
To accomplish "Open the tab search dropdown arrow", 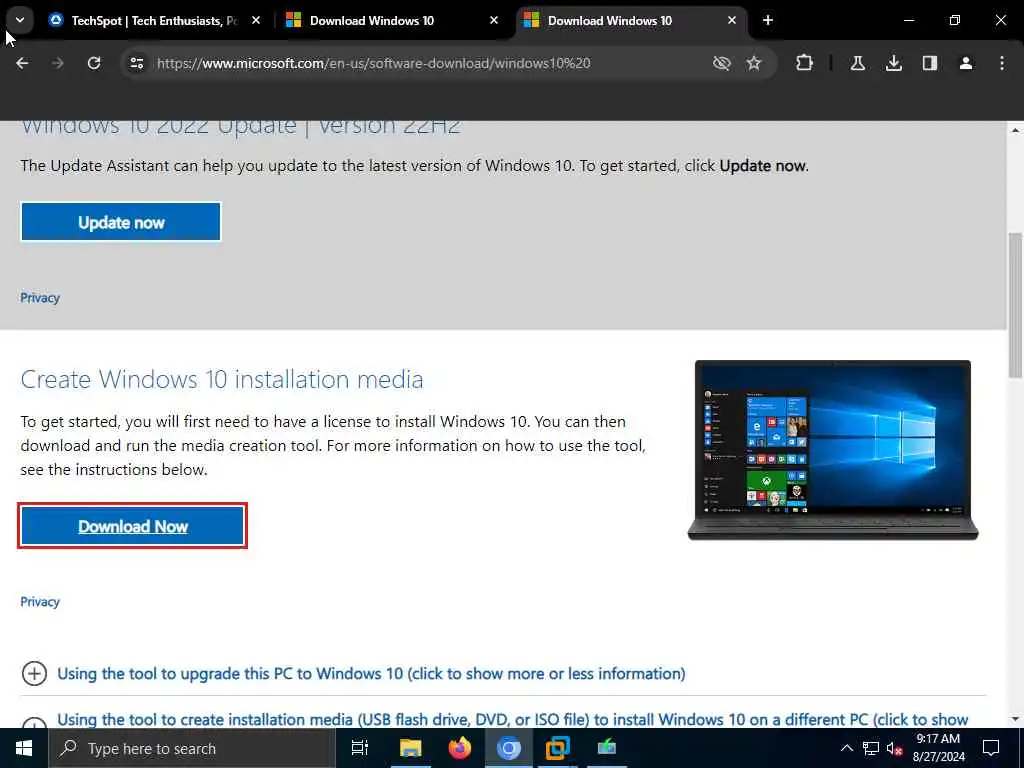I will click(x=20, y=20).
